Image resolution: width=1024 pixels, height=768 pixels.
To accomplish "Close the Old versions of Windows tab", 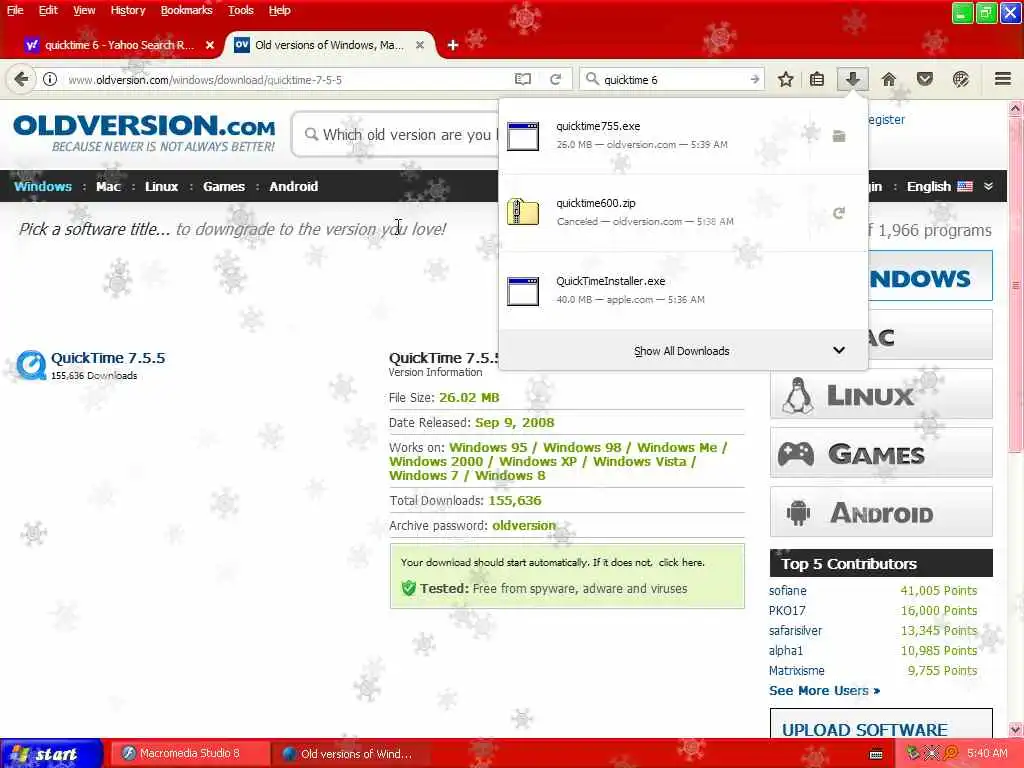I will point(420,45).
